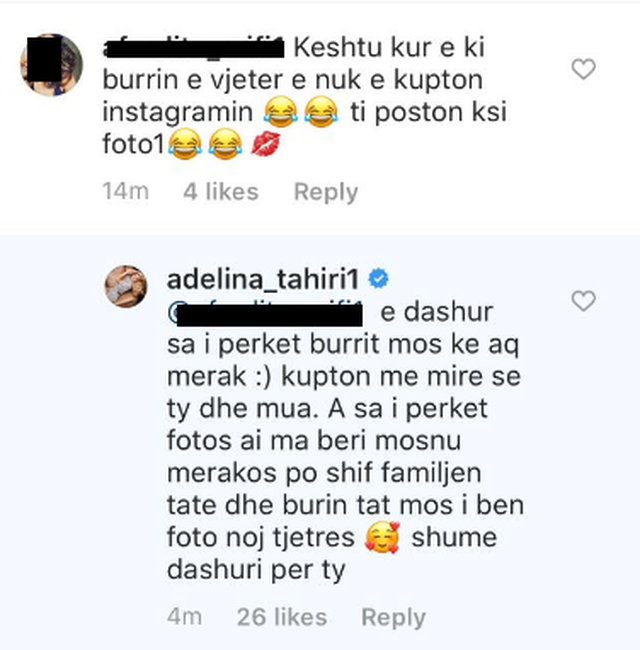Click the kiss lips emoji
Screen dimensions: 640x650
pyautogui.click(x=266, y=144)
